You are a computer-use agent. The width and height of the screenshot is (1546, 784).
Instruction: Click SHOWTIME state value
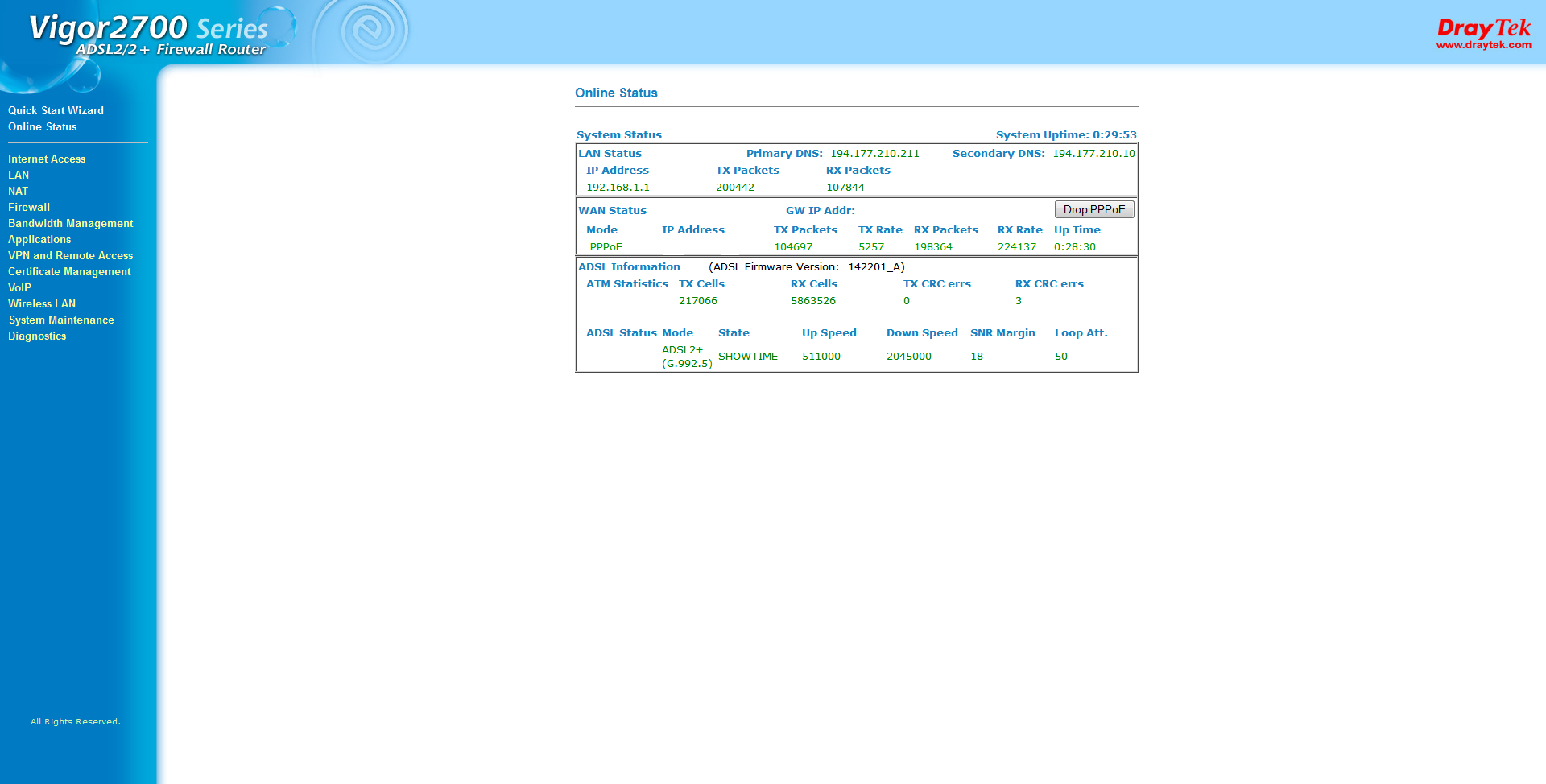[748, 357]
